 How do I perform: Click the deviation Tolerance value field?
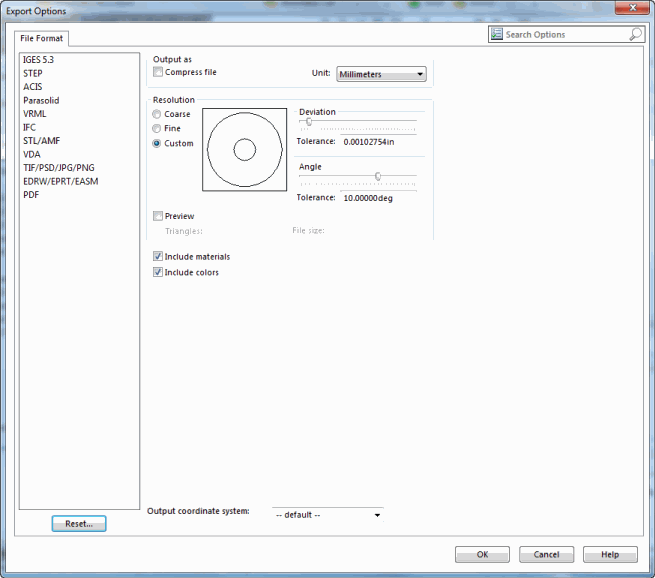pyautogui.click(x=378, y=142)
